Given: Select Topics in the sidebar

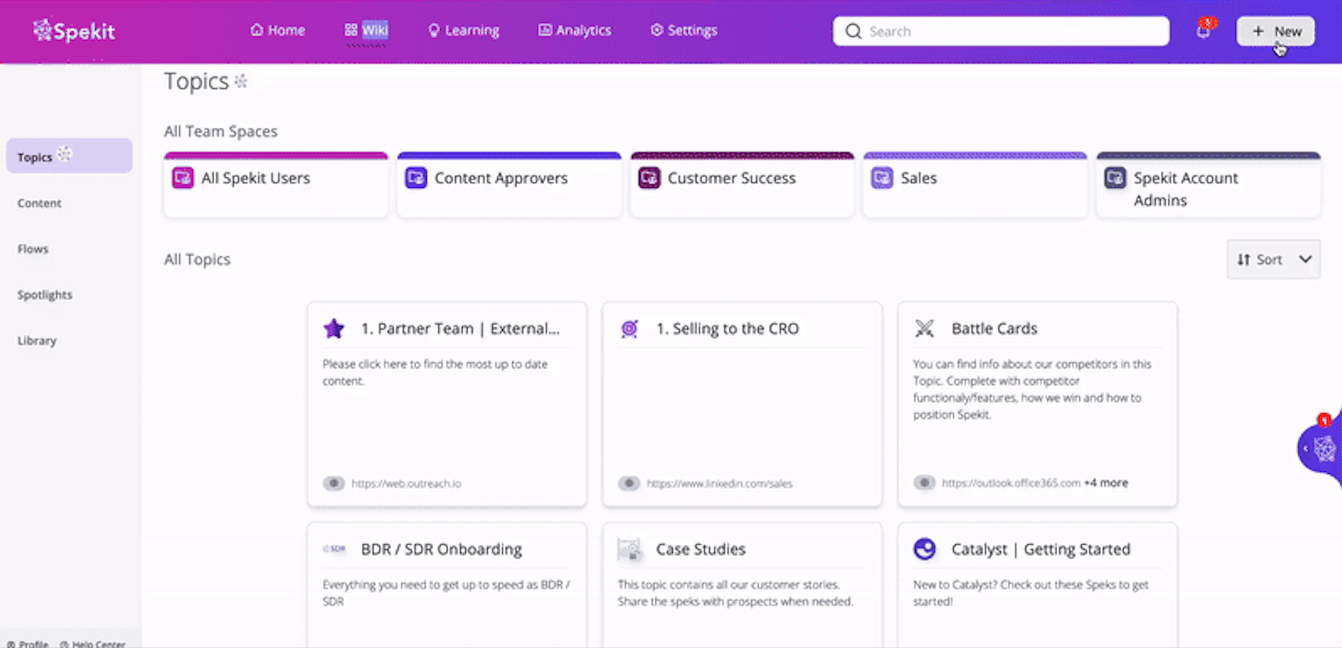Looking at the screenshot, I should [69, 156].
